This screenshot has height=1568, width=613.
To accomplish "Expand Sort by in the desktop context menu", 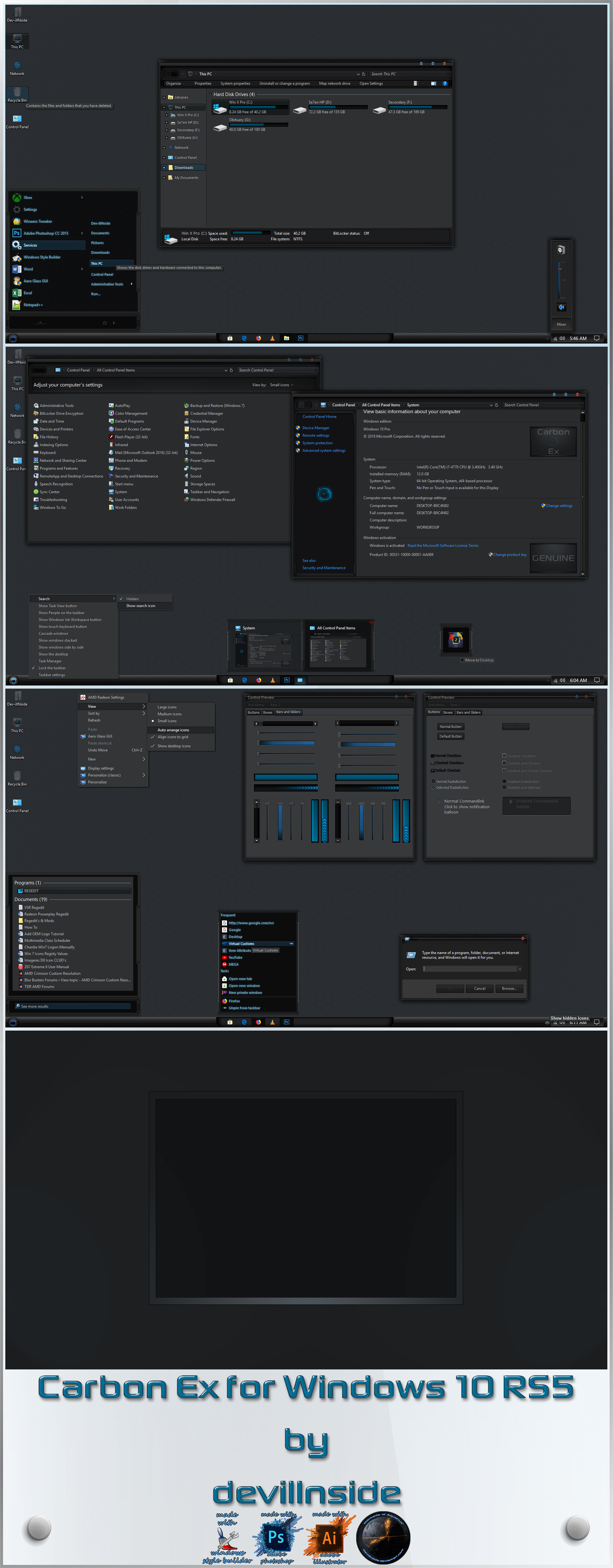I will coord(113,713).
